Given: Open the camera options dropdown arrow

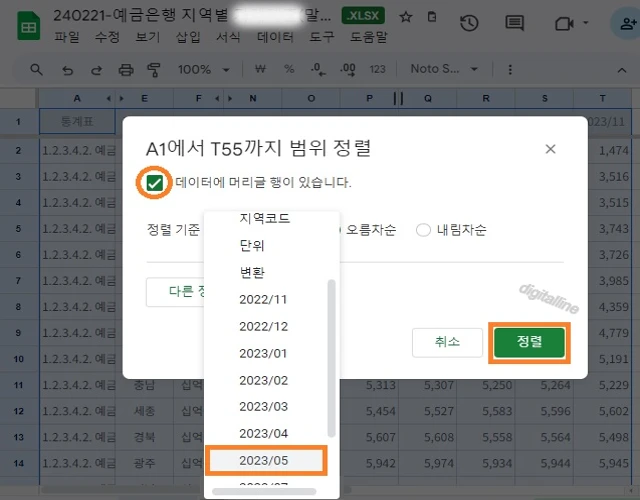Looking at the screenshot, I should point(586,23).
